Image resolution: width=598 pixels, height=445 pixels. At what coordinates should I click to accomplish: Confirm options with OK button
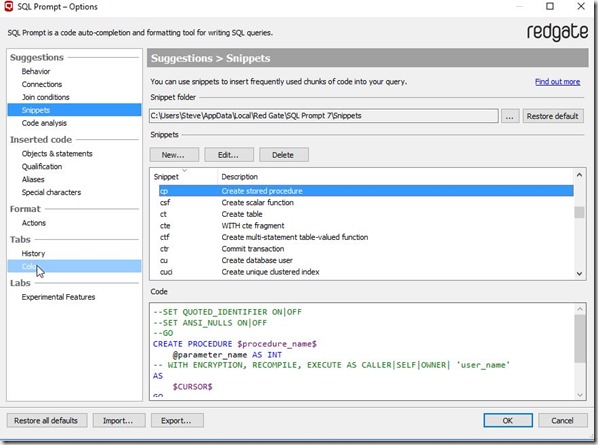click(x=508, y=421)
